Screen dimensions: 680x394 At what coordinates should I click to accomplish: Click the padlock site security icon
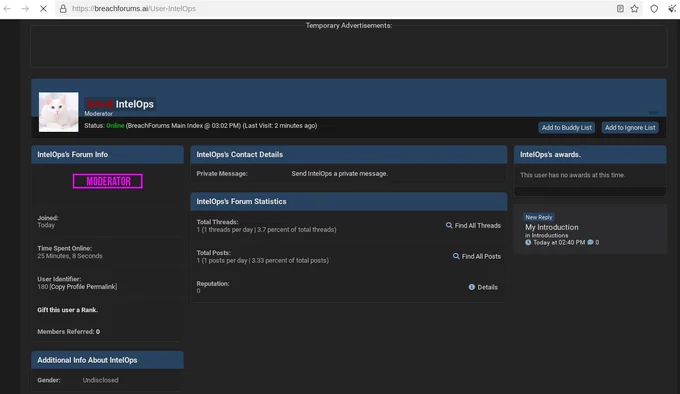pos(63,9)
